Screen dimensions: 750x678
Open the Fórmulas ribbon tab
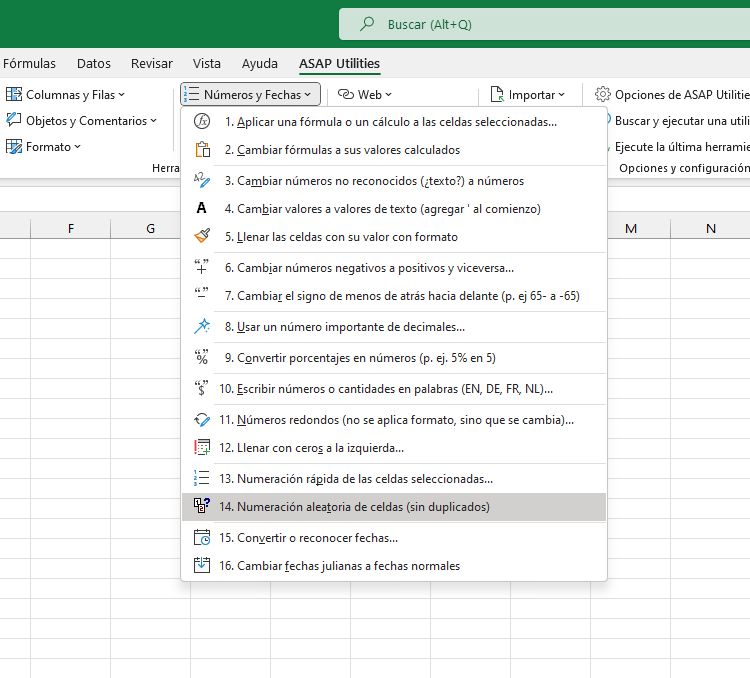pos(29,63)
